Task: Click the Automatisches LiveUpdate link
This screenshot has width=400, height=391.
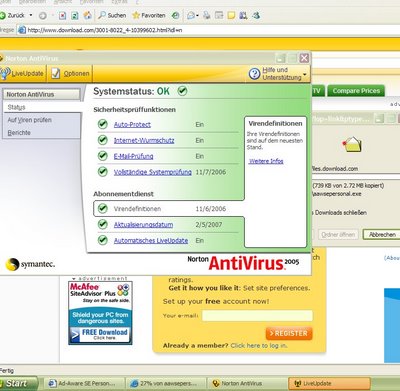Action: pos(151,240)
